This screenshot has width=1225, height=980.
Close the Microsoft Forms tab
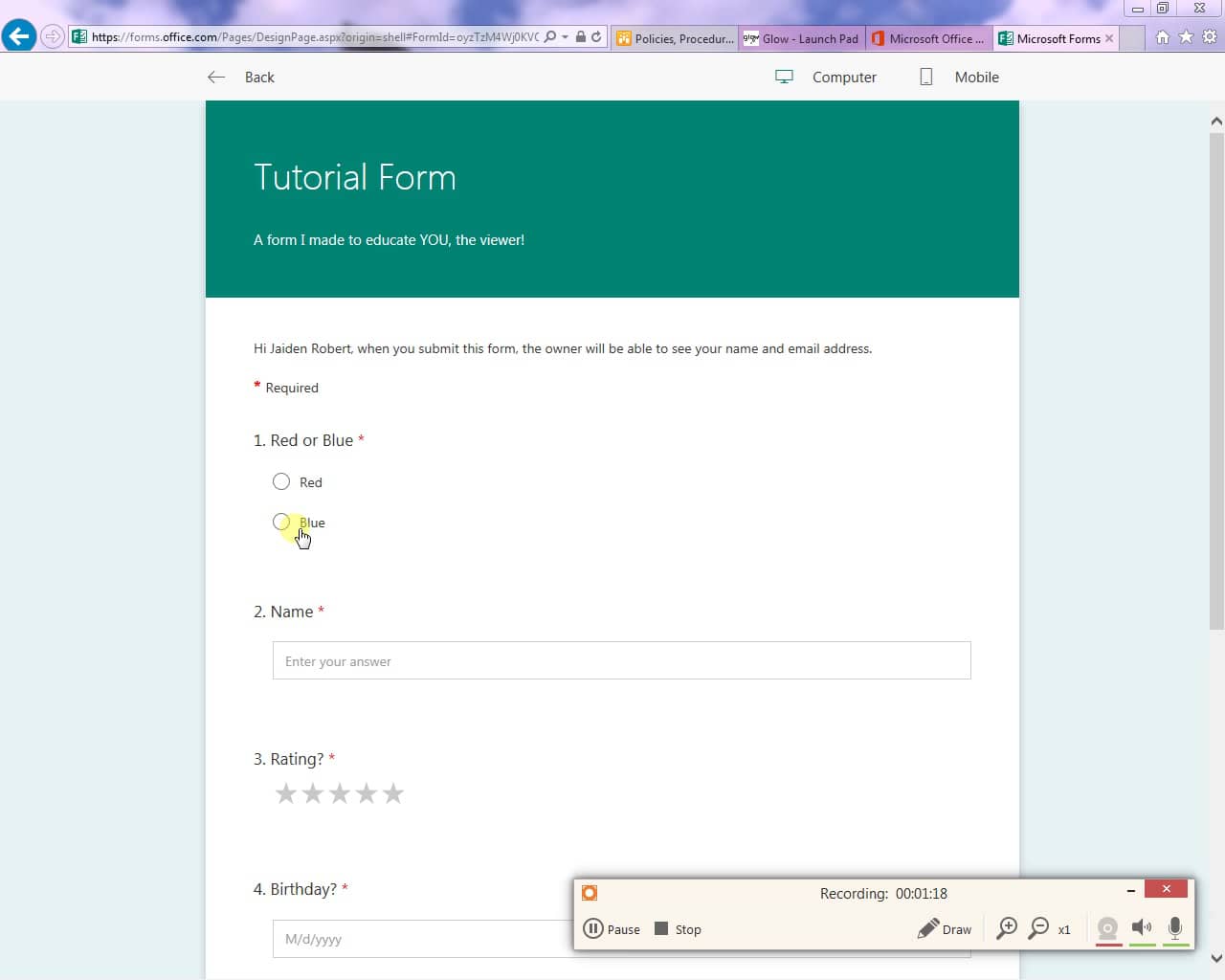(1109, 38)
